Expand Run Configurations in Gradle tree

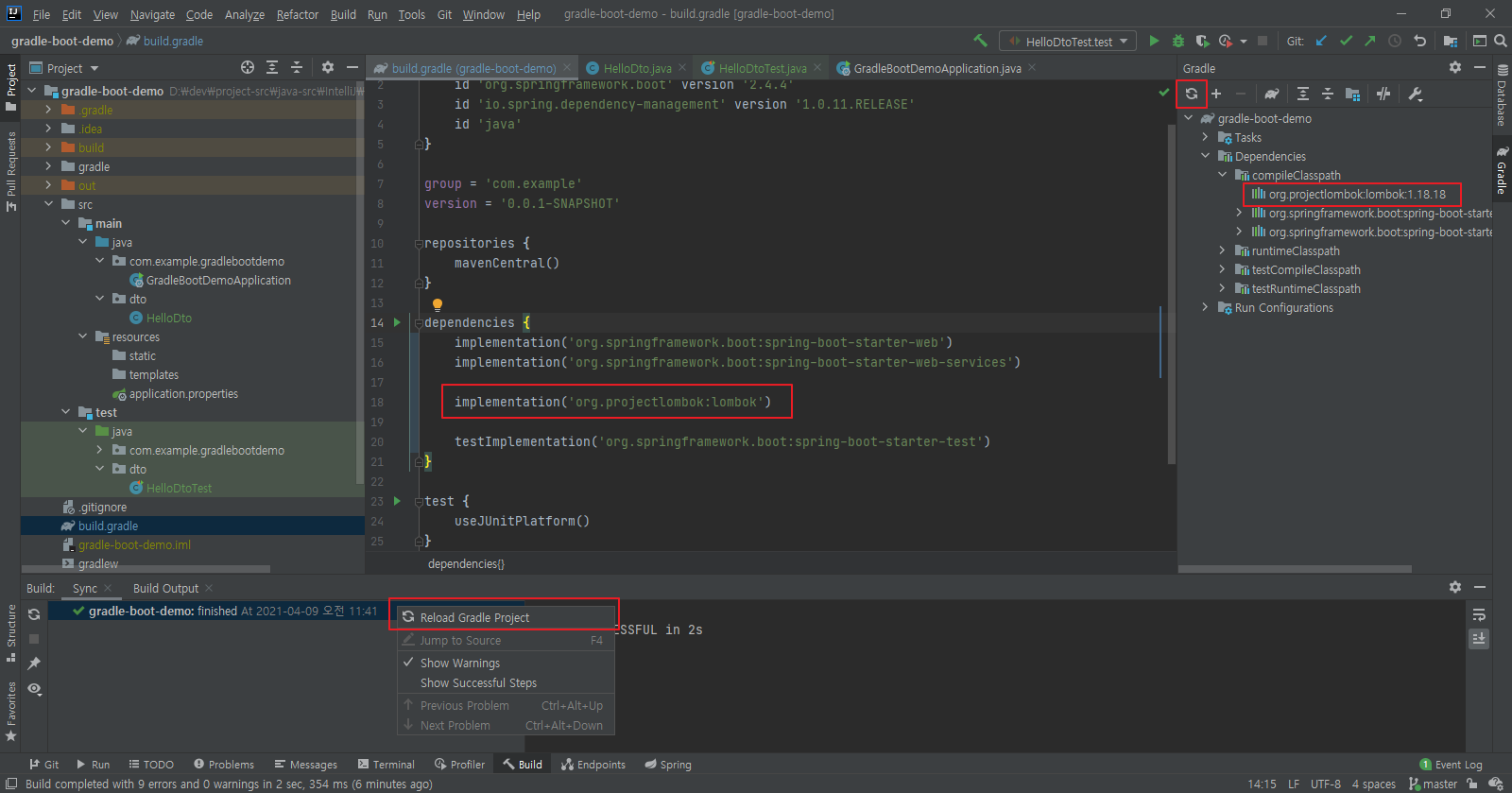pos(1205,307)
